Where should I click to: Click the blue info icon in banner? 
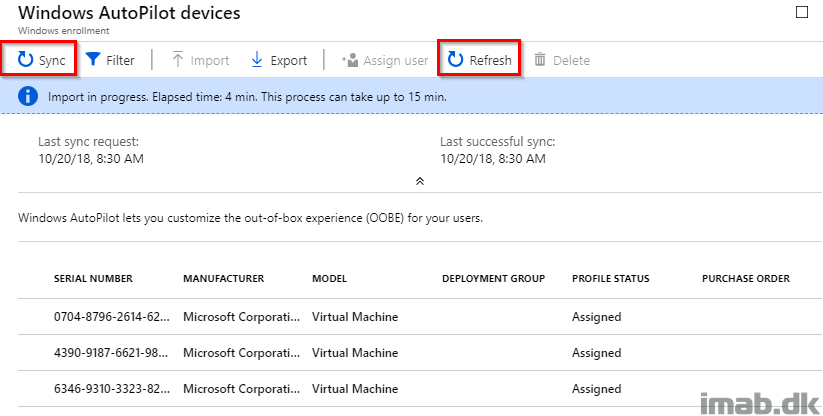point(28,97)
